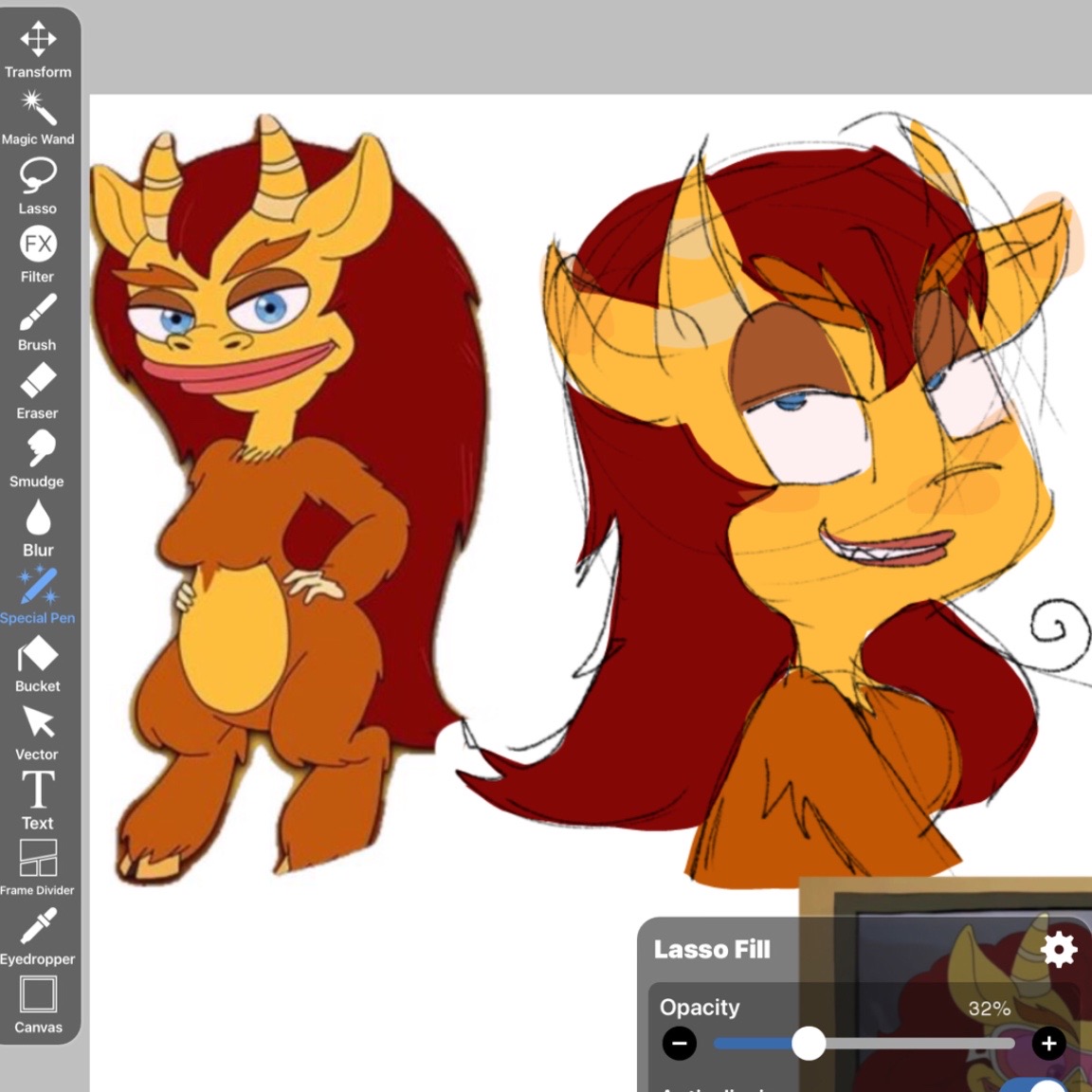The height and width of the screenshot is (1092, 1092).
Task: Pick the Smudge tool
Action: click(38, 459)
